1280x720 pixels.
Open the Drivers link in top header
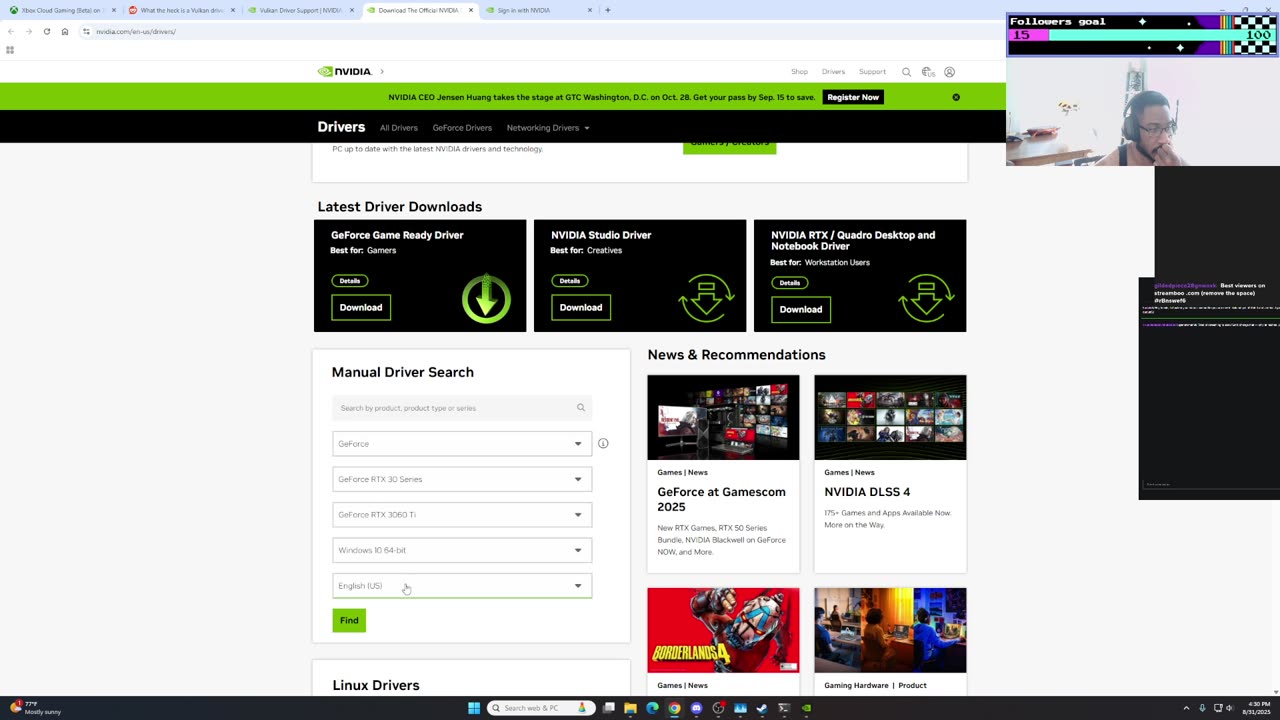tap(833, 72)
